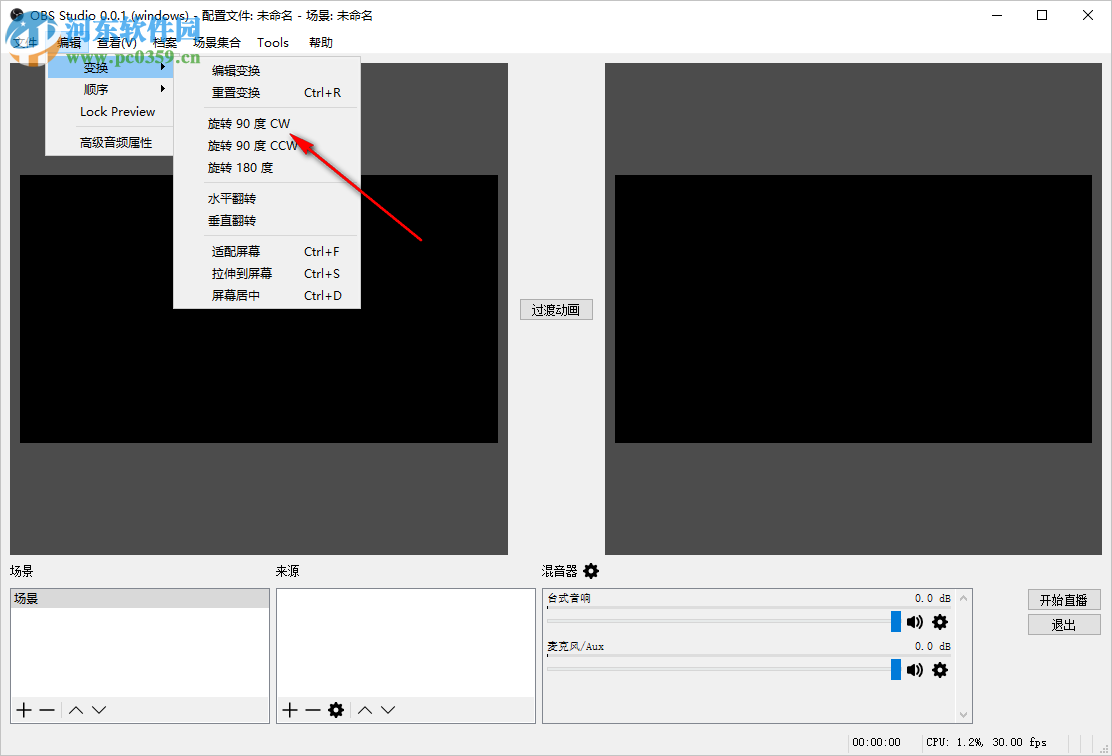Open mixer settings with the 混音器 gear icon
This screenshot has width=1112, height=756.
[591, 571]
